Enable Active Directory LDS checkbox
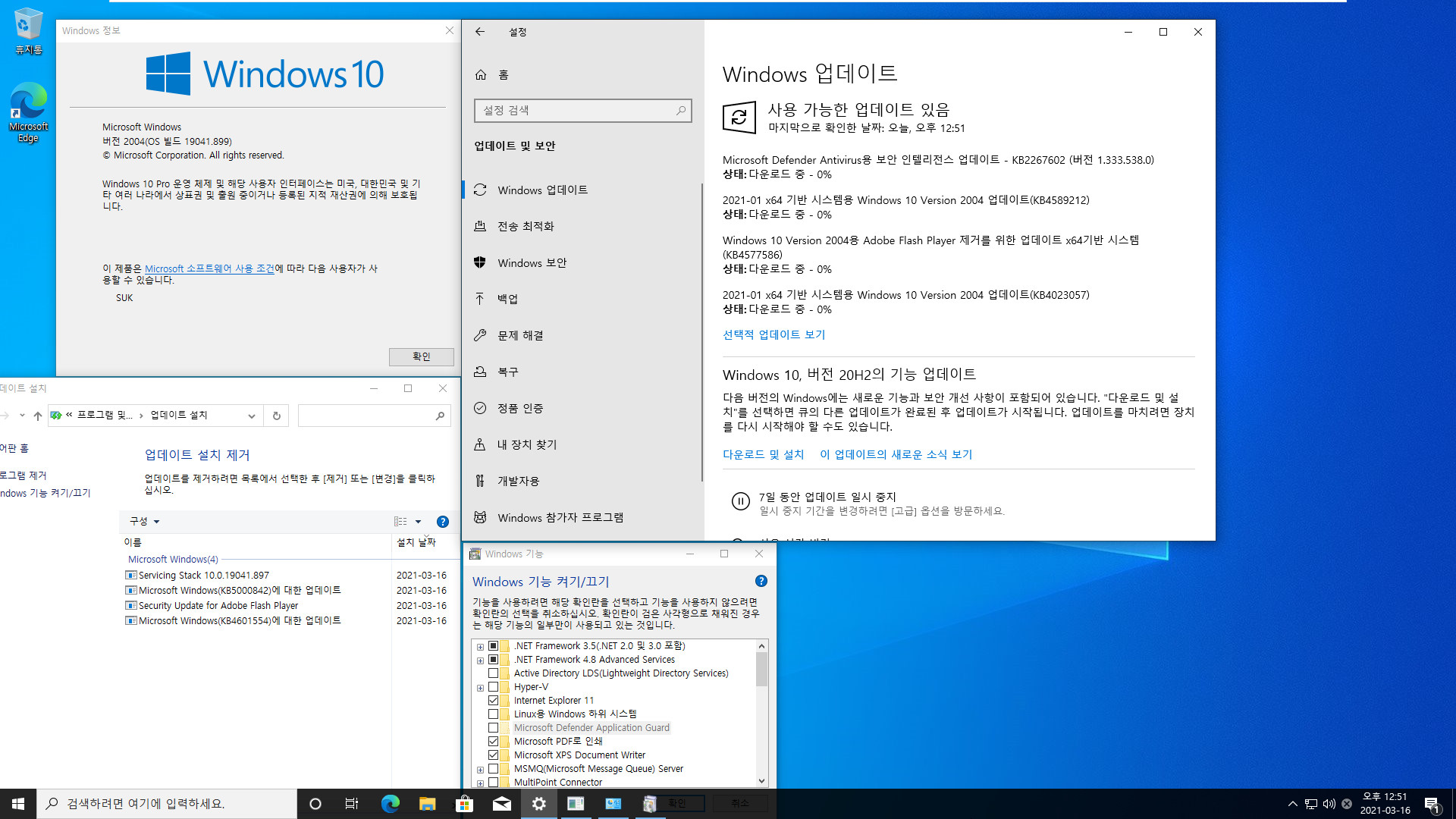The image size is (1456, 819). (x=494, y=673)
